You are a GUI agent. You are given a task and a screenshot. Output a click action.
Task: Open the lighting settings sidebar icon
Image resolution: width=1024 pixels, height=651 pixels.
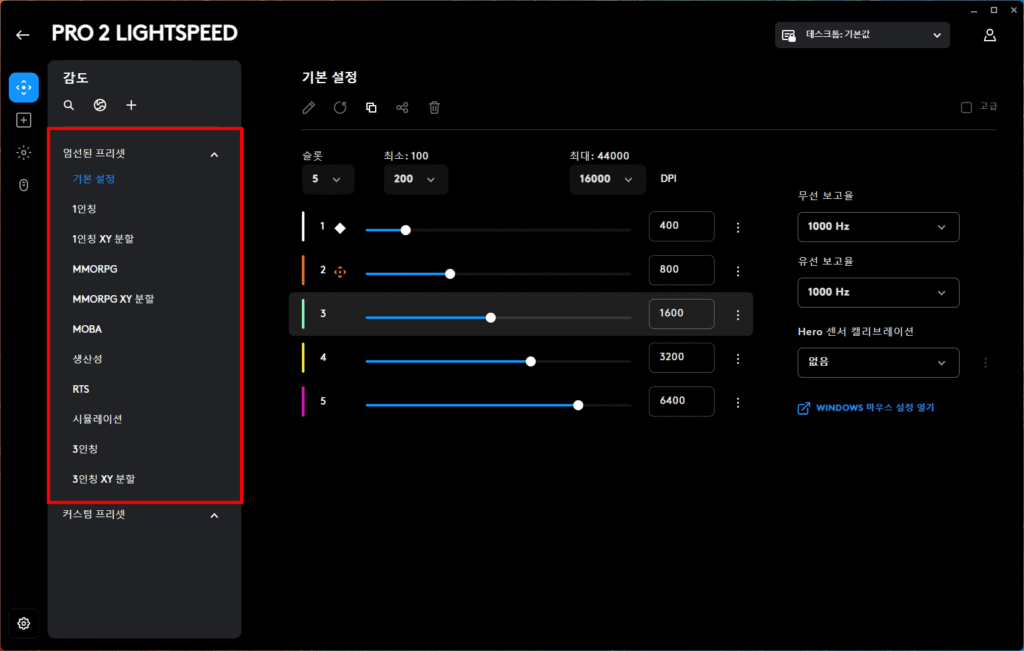click(24, 152)
